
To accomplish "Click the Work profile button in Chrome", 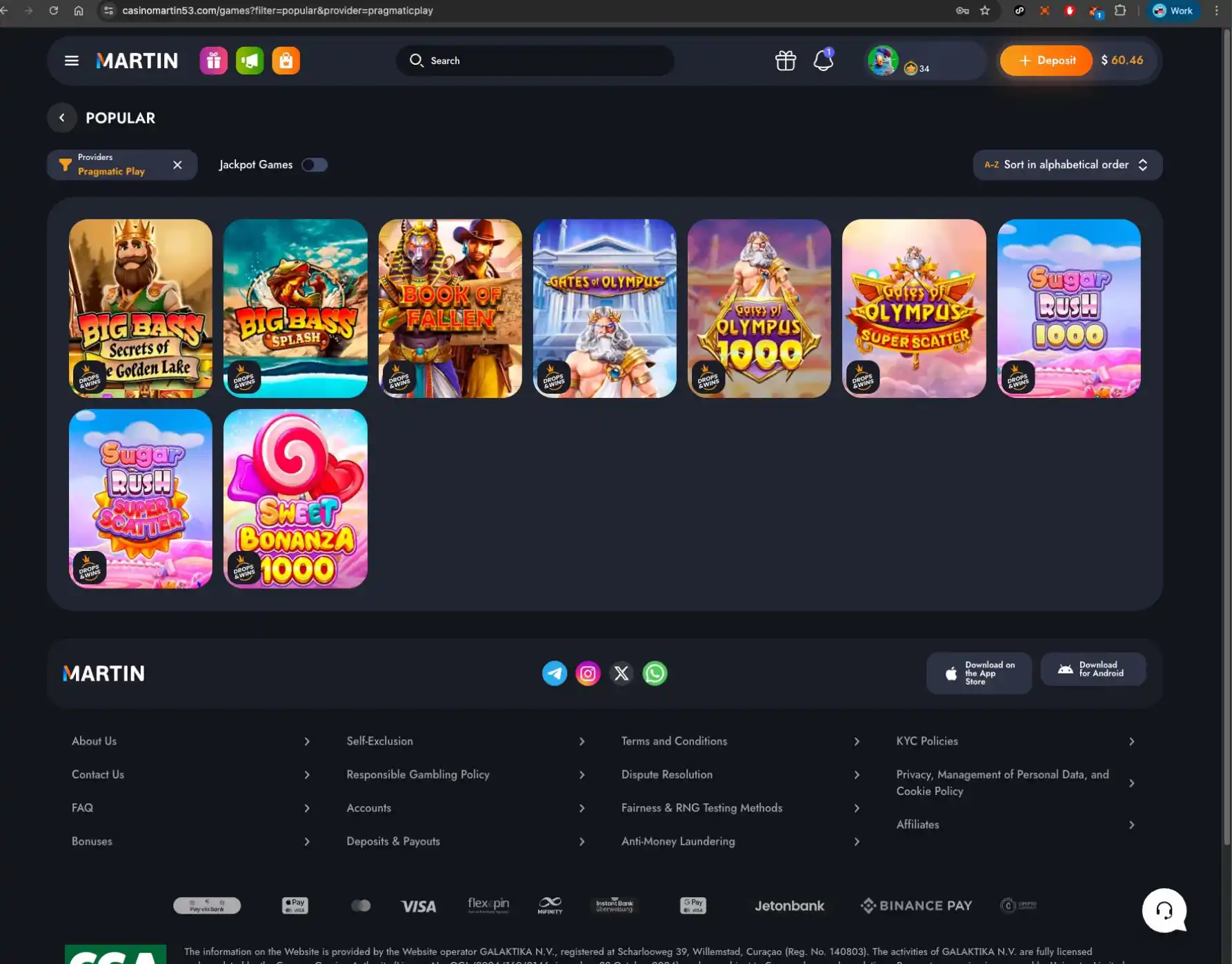I will [x=1173, y=10].
